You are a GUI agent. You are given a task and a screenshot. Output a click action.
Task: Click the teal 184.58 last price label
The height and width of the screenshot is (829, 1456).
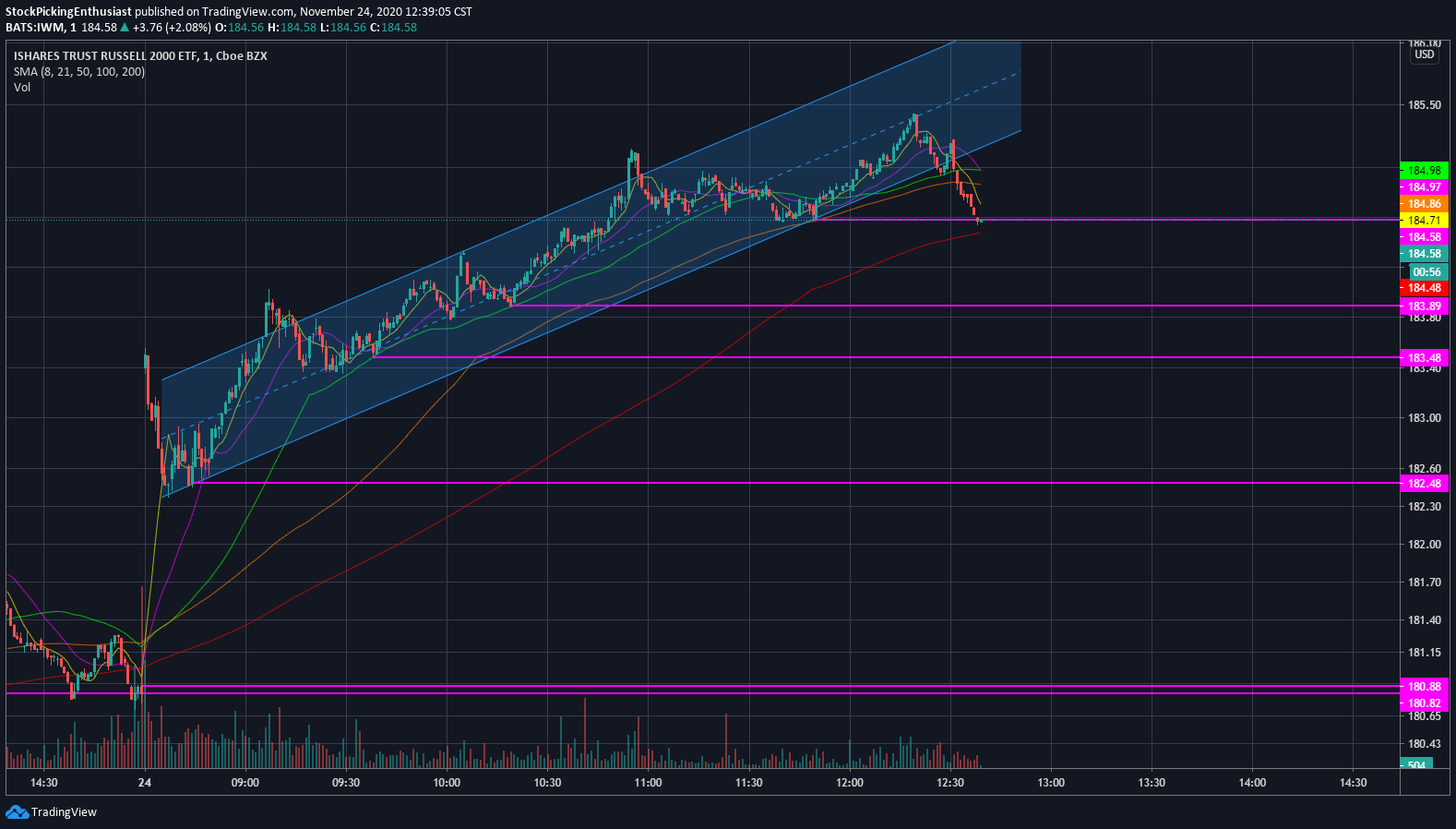[1424, 254]
